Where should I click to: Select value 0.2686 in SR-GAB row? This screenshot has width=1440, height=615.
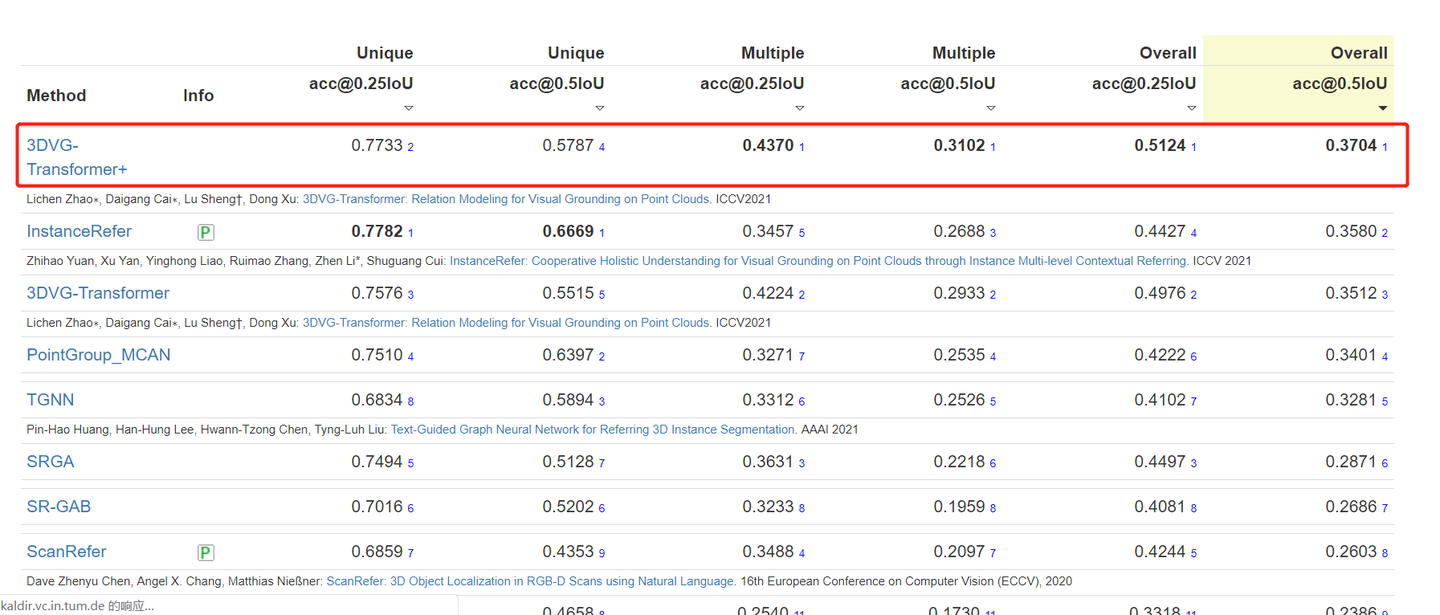(1351, 506)
